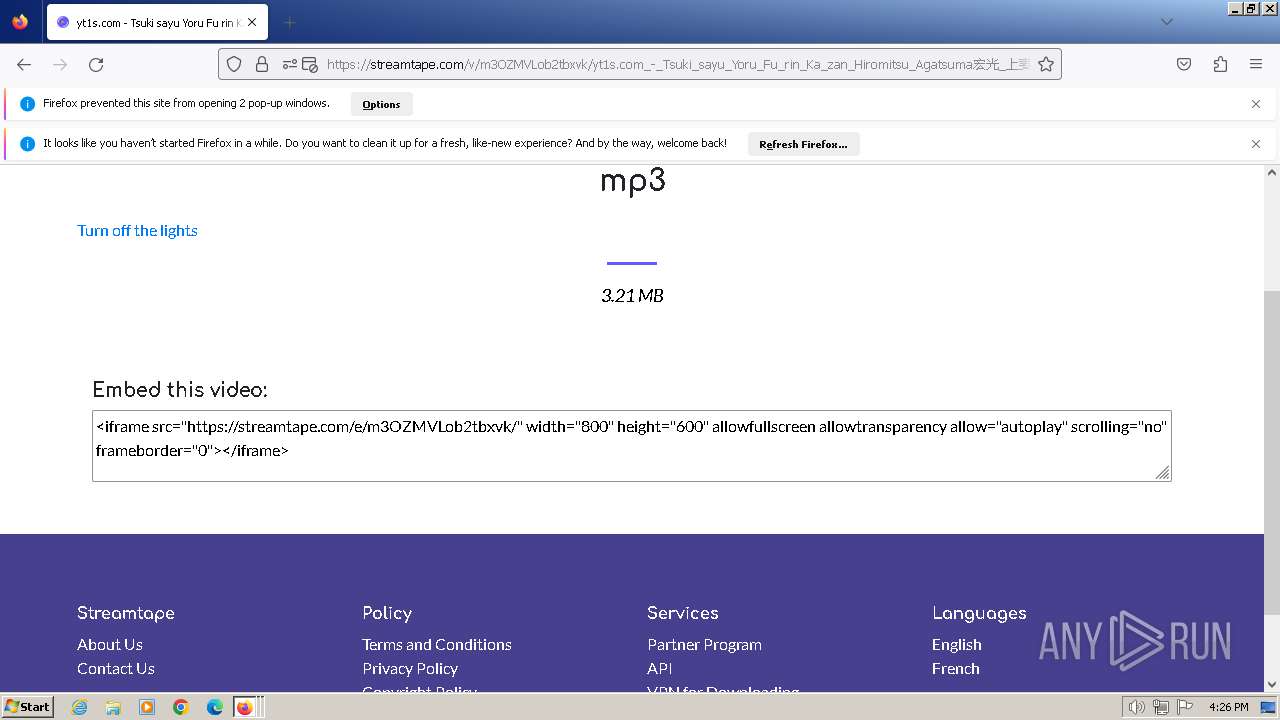Viewport: 1280px width, 720px height.
Task: Click the site security padlock icon
Action: pos(262,64)
